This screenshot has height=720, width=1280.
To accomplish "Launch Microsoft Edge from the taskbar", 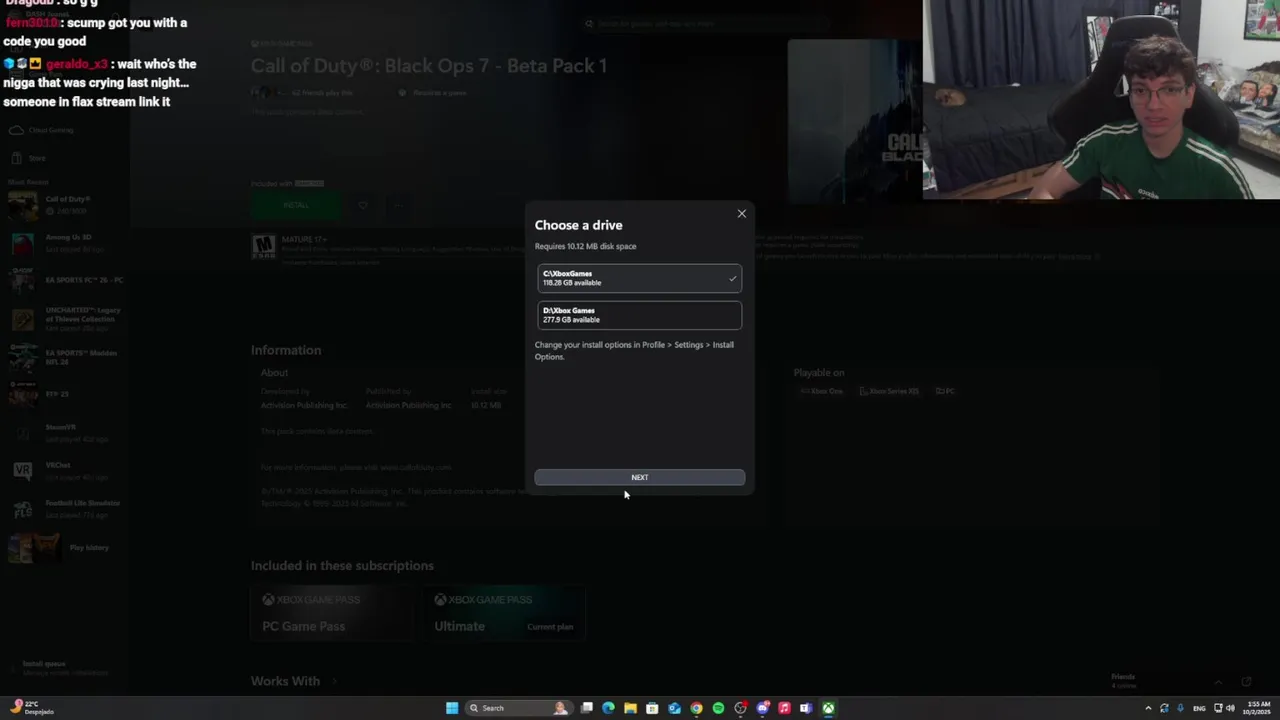I will pyautogui.click(x=608, y=708).
